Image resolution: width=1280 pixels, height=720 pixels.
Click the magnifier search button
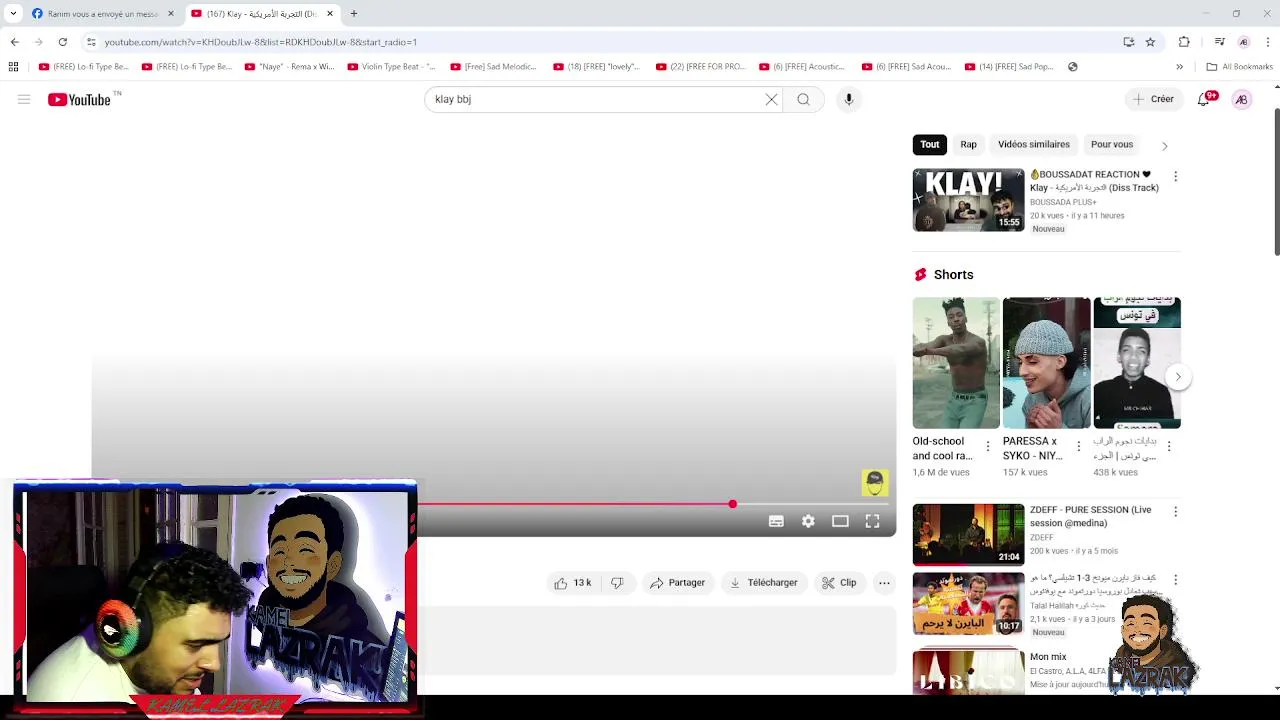[x=803, y=99]
